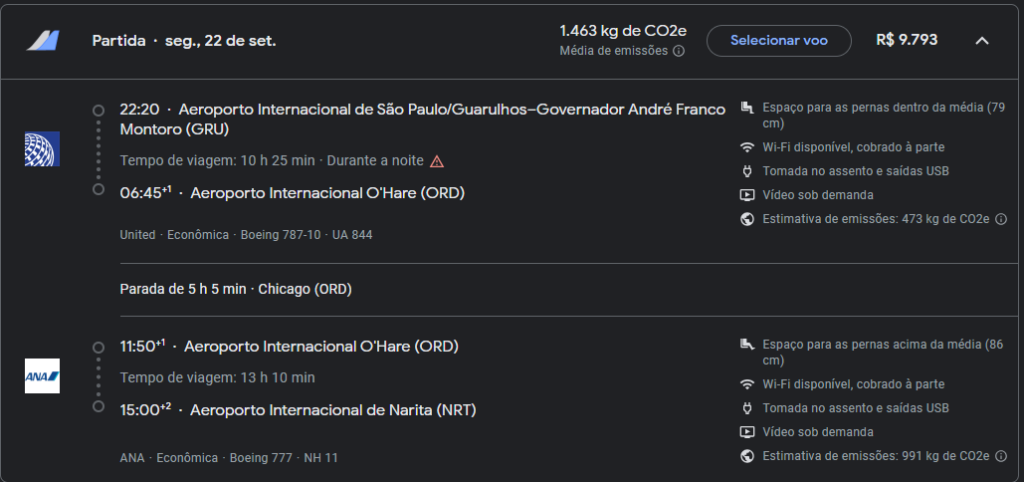Click the Wi-Fi icon for ANA flight
This screenshot has width=1024, height=482.
pyautogui.click(x=746, y=384)
